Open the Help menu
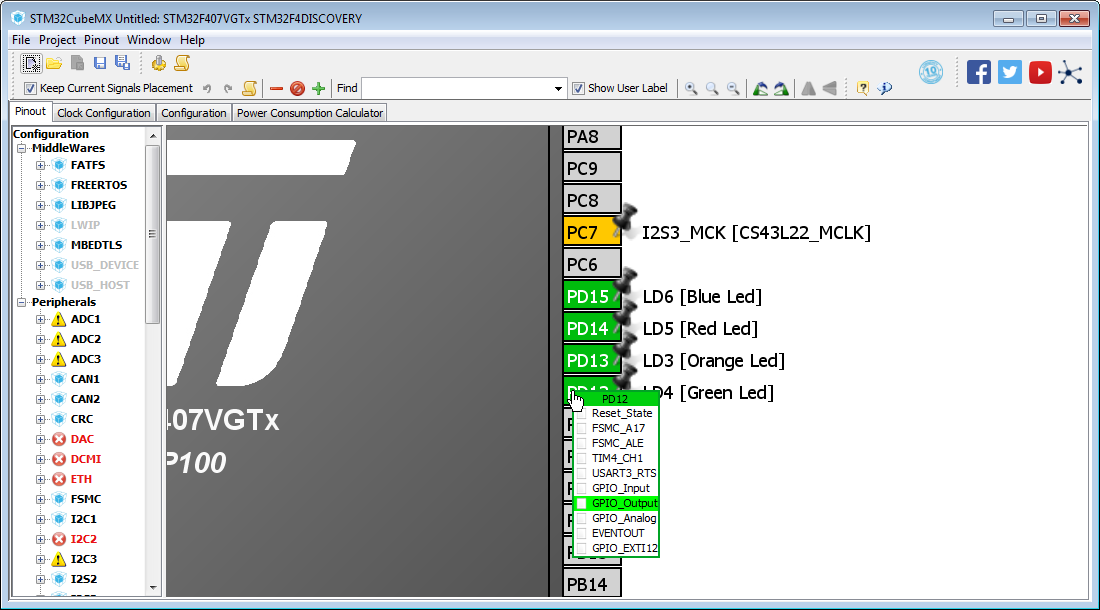Viewport: 1100px width, 610px height. point(192,40)
